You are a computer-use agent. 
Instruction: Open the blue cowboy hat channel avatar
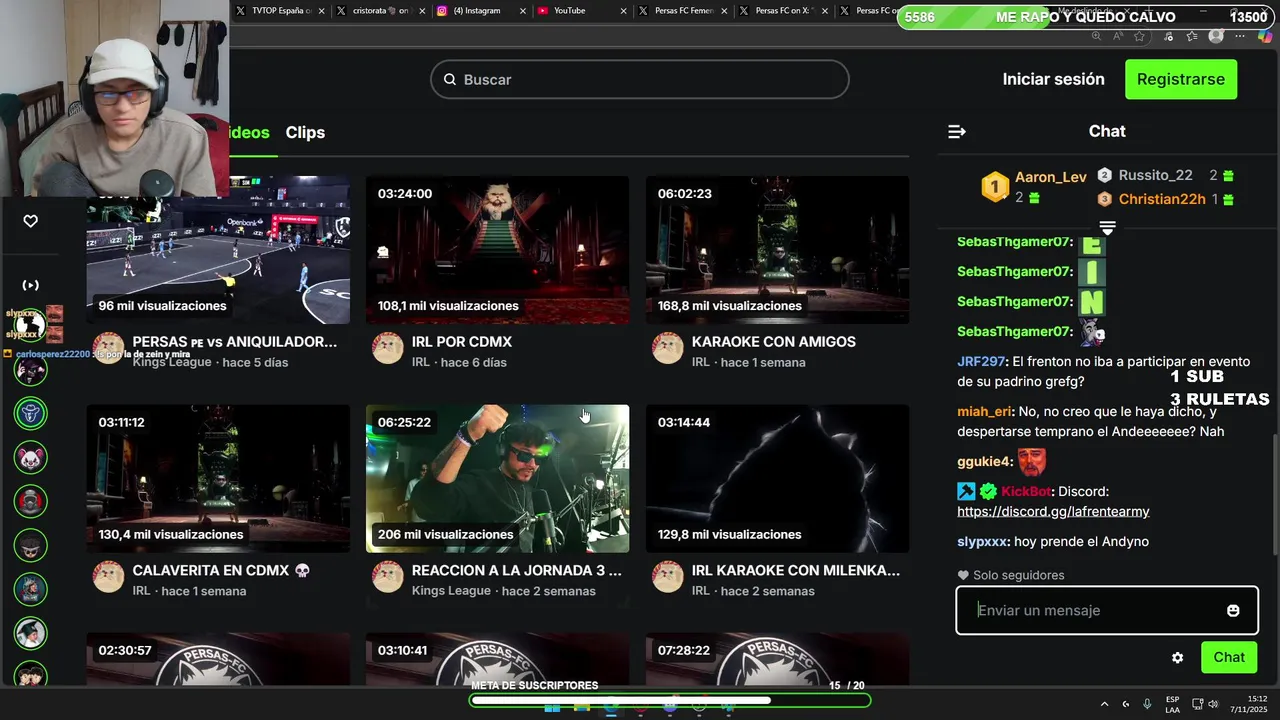[31, 413]
